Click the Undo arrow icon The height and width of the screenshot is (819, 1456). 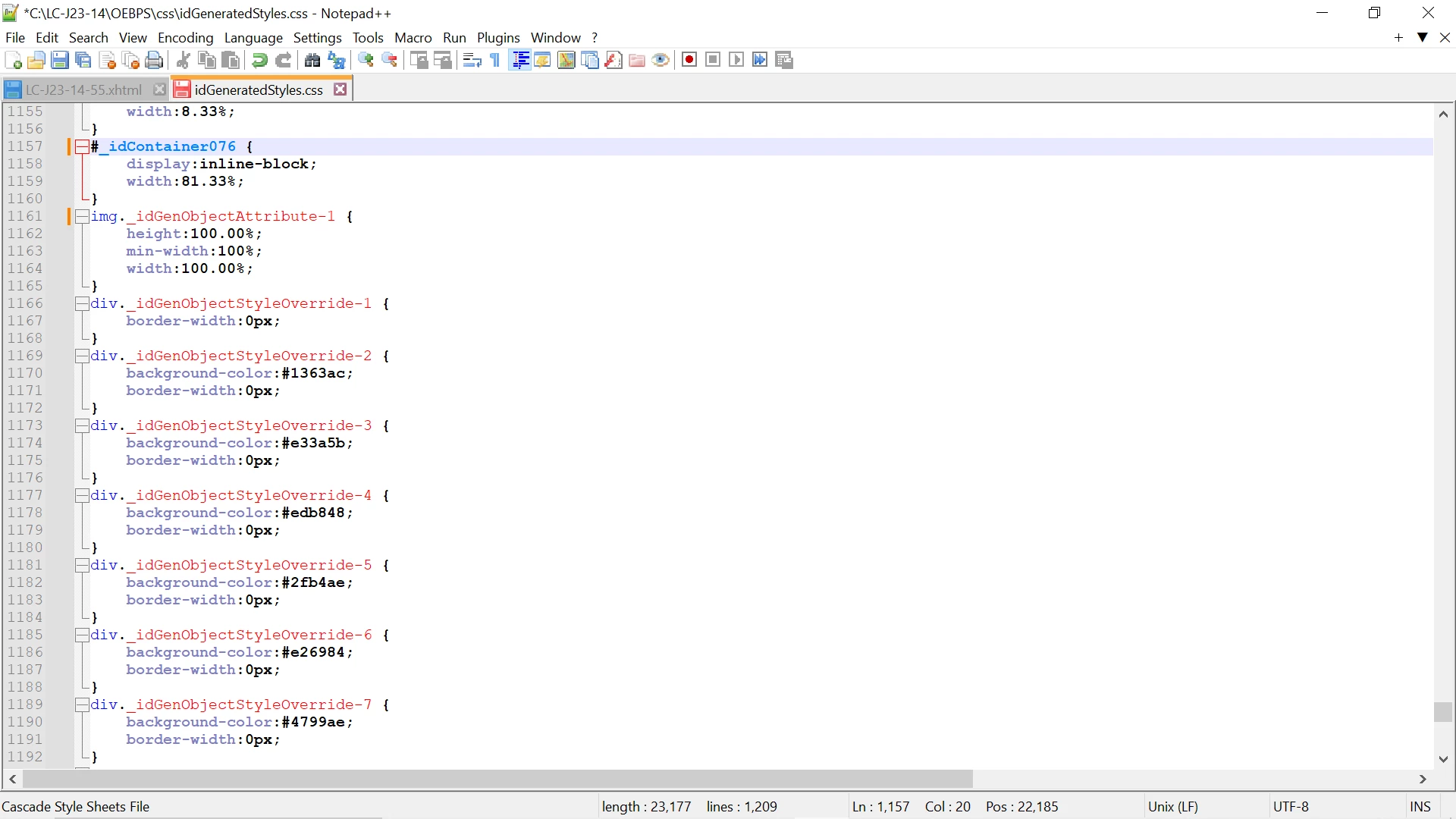259,60
